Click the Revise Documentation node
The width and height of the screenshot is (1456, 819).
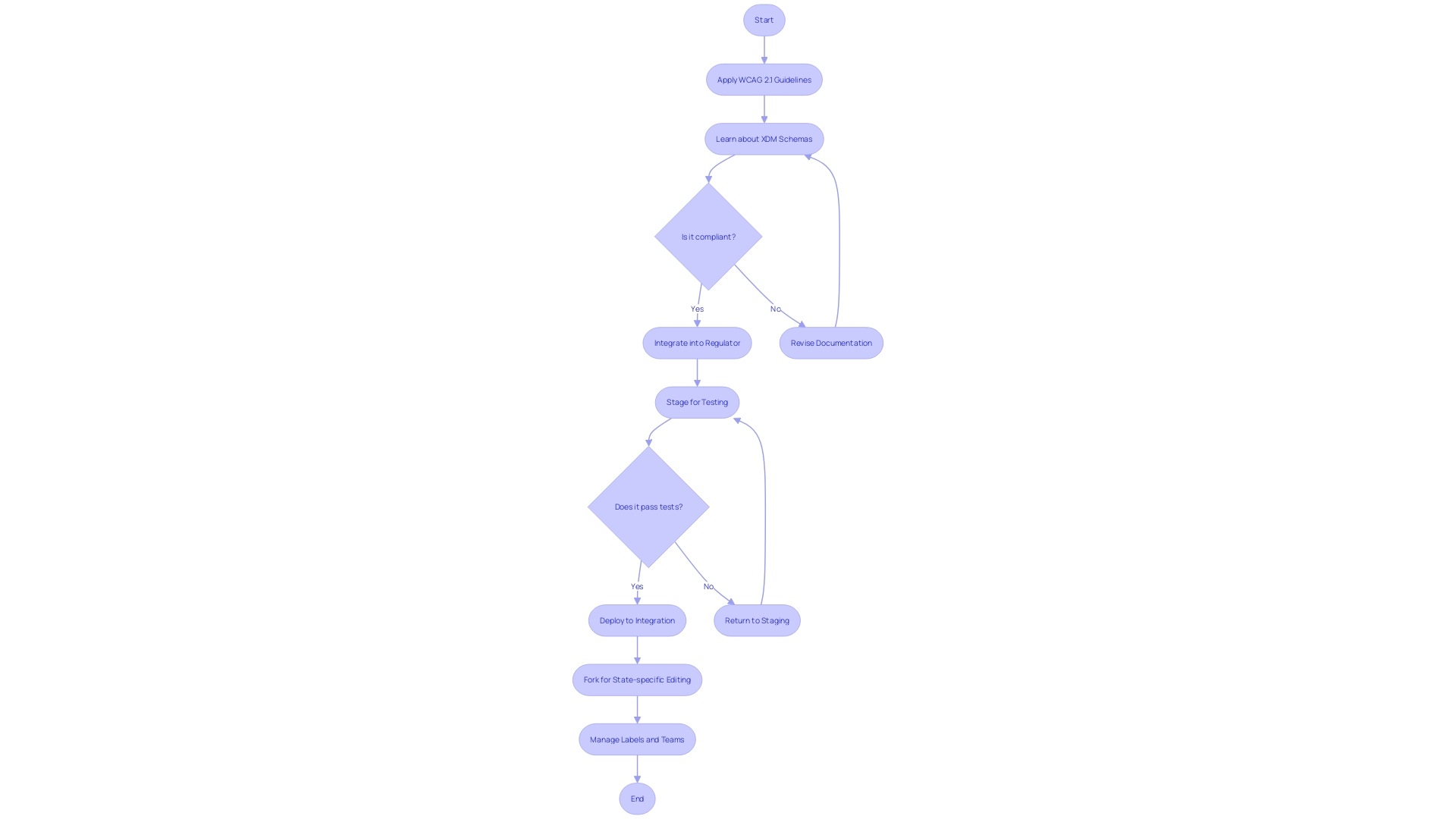pos(831,342)
